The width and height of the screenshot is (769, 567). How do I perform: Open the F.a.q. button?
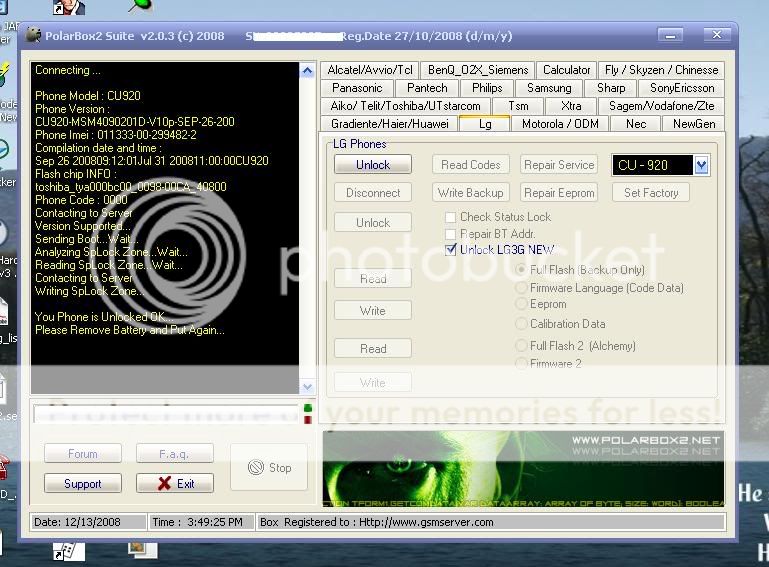tap(175, 454)
